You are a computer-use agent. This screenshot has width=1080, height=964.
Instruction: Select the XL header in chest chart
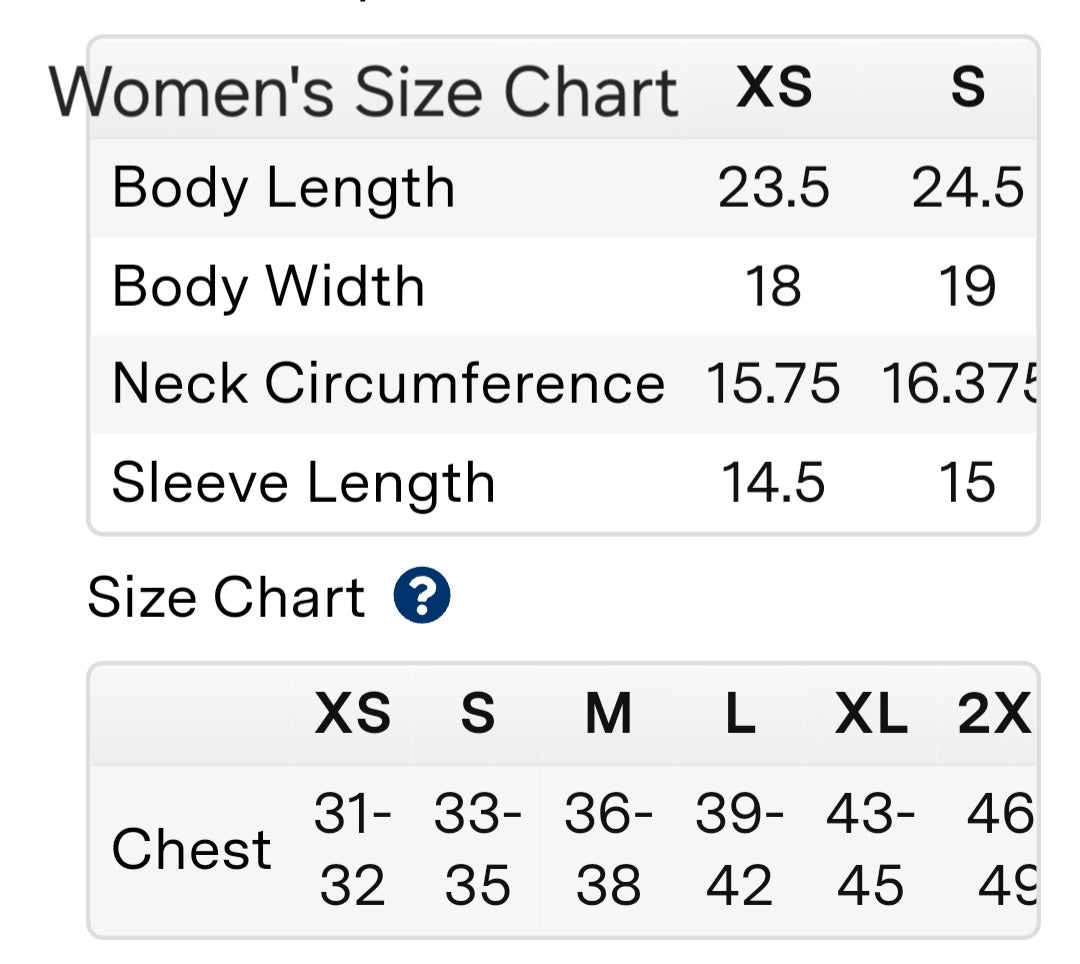[871, 713]
